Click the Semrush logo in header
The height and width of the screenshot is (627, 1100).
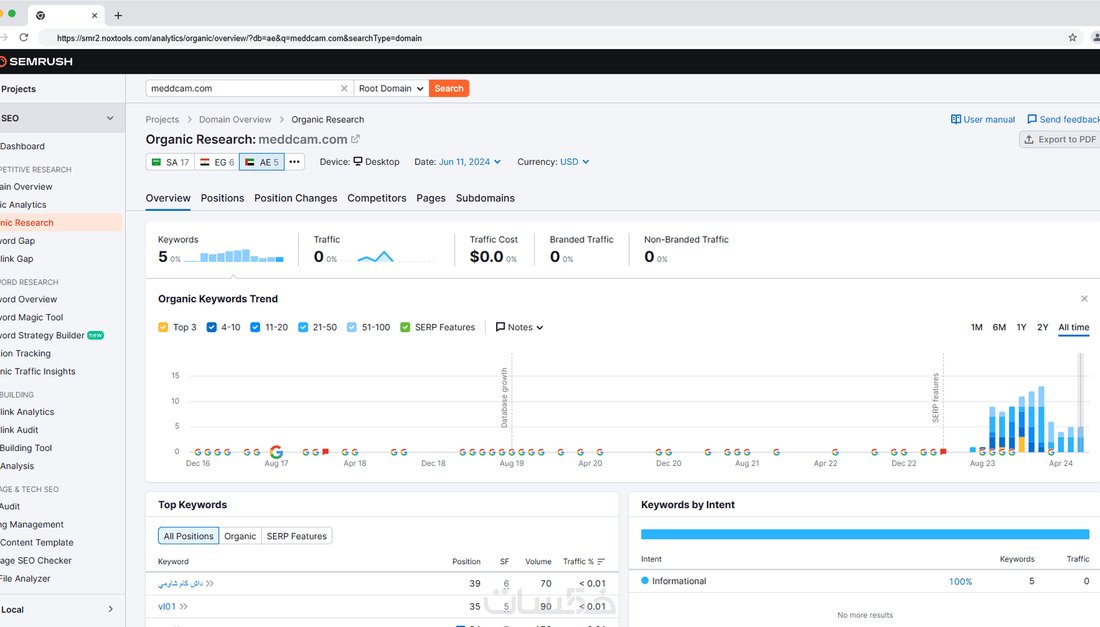36,62
